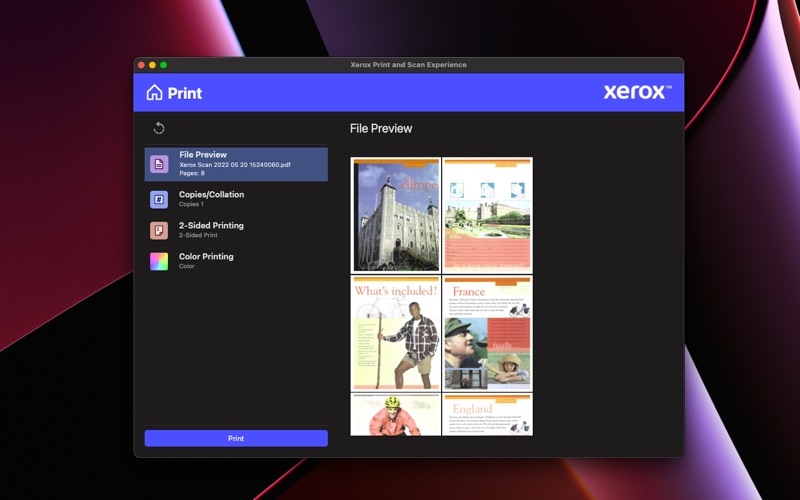Select the France page thumbnail
The height and width of the screenshot is (500, 800).
488,334
